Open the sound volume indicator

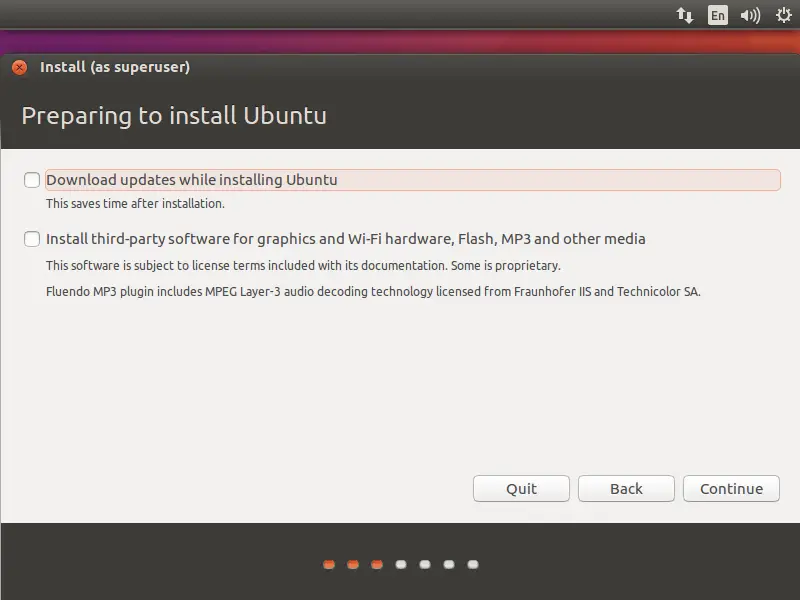tap(750, 15)
